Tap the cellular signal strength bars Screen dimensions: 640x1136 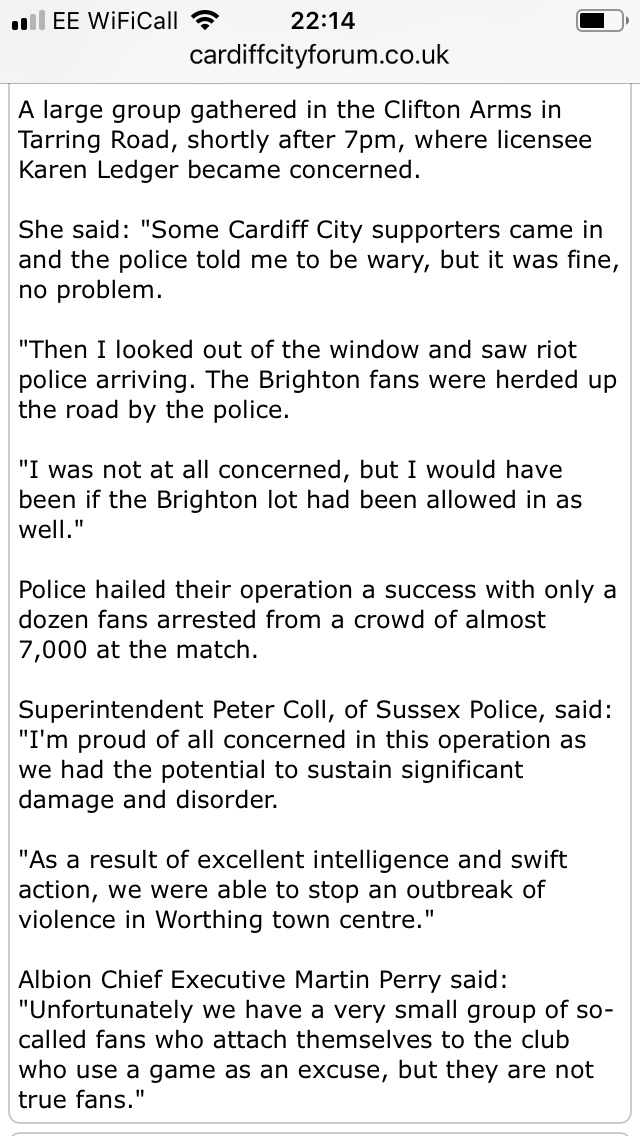[28, 20]
